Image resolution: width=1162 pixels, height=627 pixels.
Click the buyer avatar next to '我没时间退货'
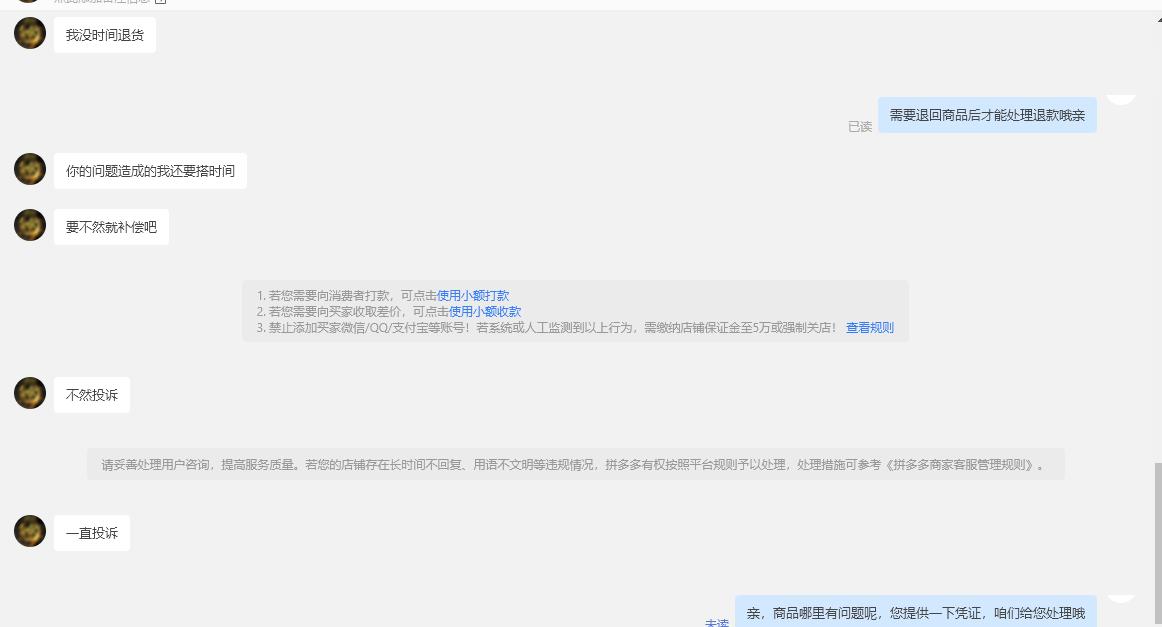(30, 33)
